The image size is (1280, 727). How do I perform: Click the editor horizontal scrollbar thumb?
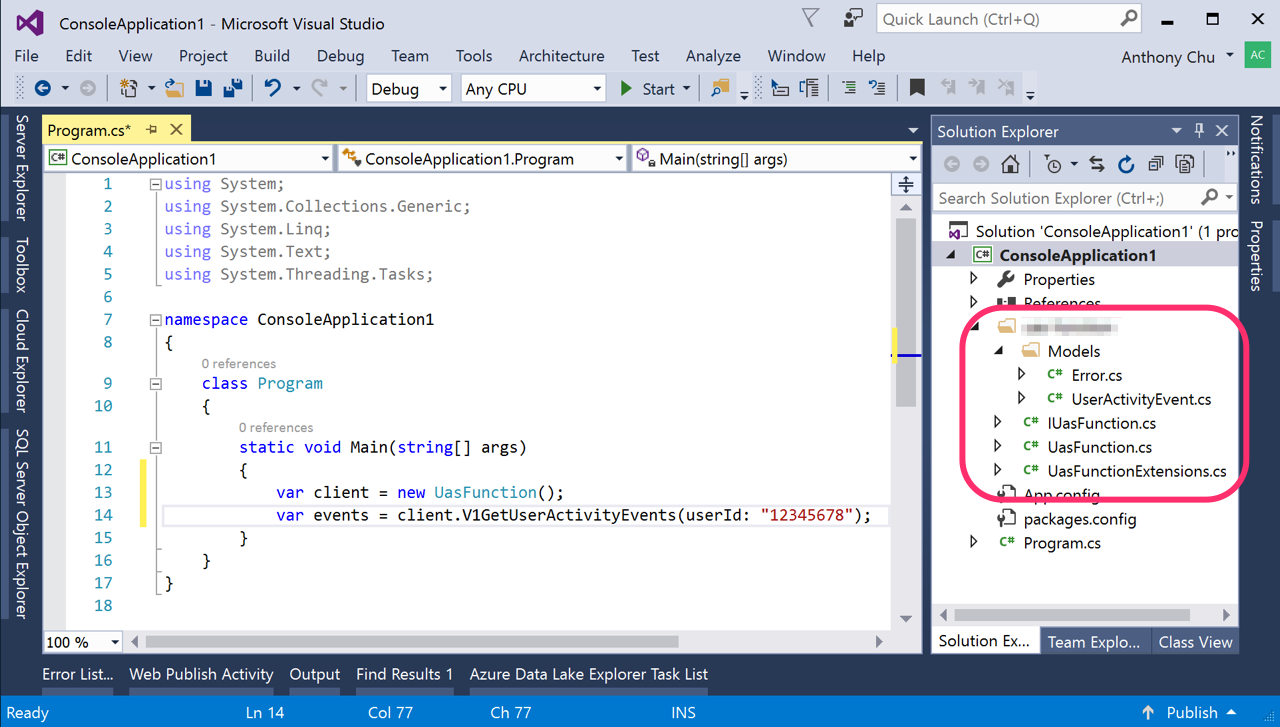pos(412,641)
